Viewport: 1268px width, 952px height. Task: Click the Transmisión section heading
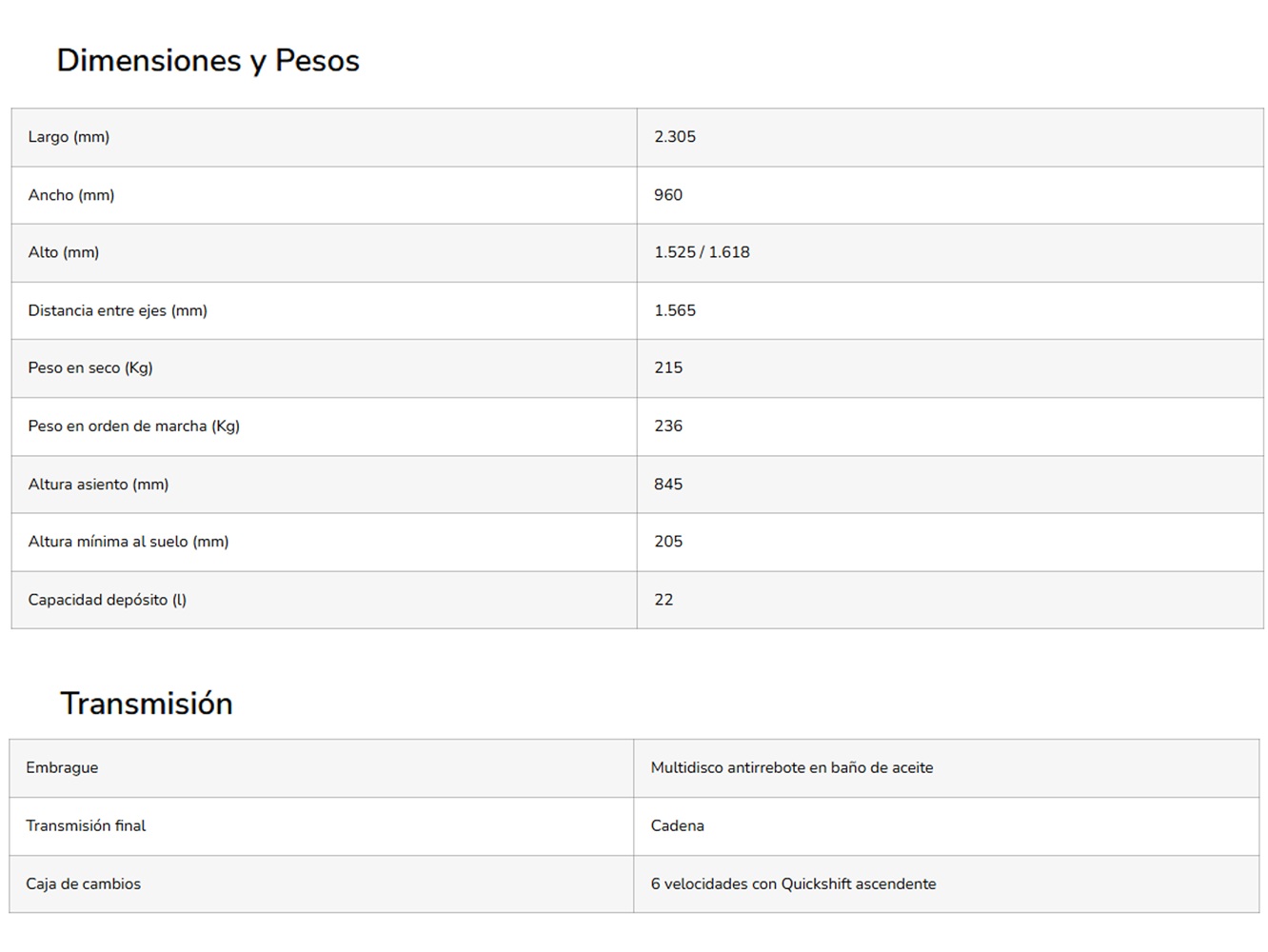click(147, 704)
